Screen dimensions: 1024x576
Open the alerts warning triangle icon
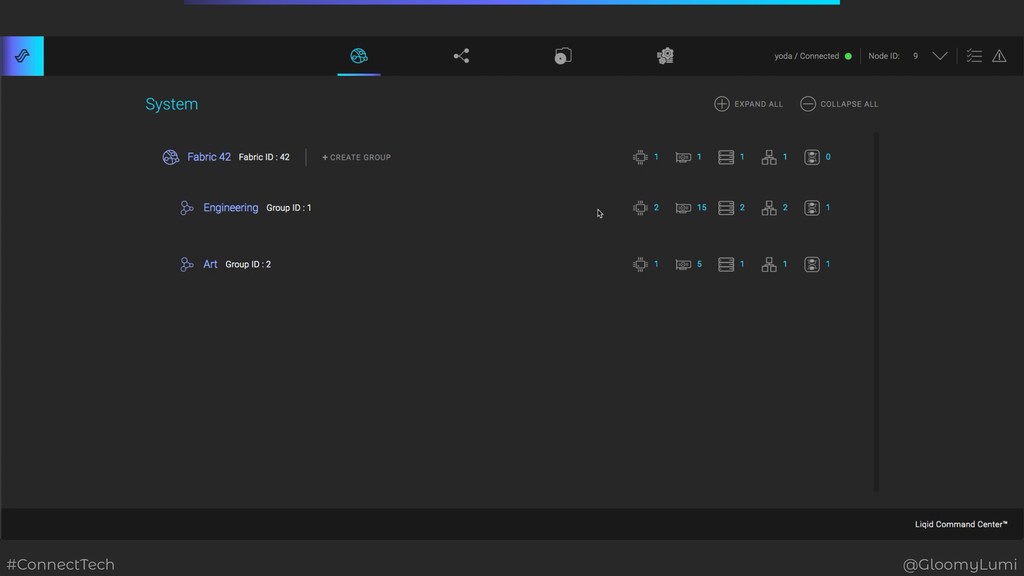coord(999,56)
